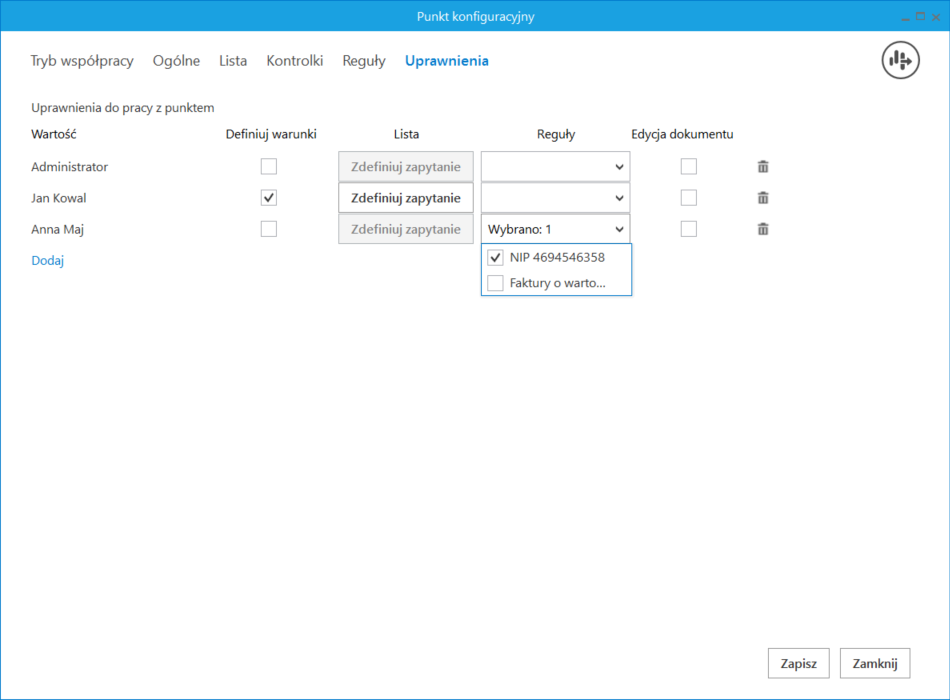Switch to the Kontrolki tab
The width and height of the screenshot is (950, 700).
[295, 61]
